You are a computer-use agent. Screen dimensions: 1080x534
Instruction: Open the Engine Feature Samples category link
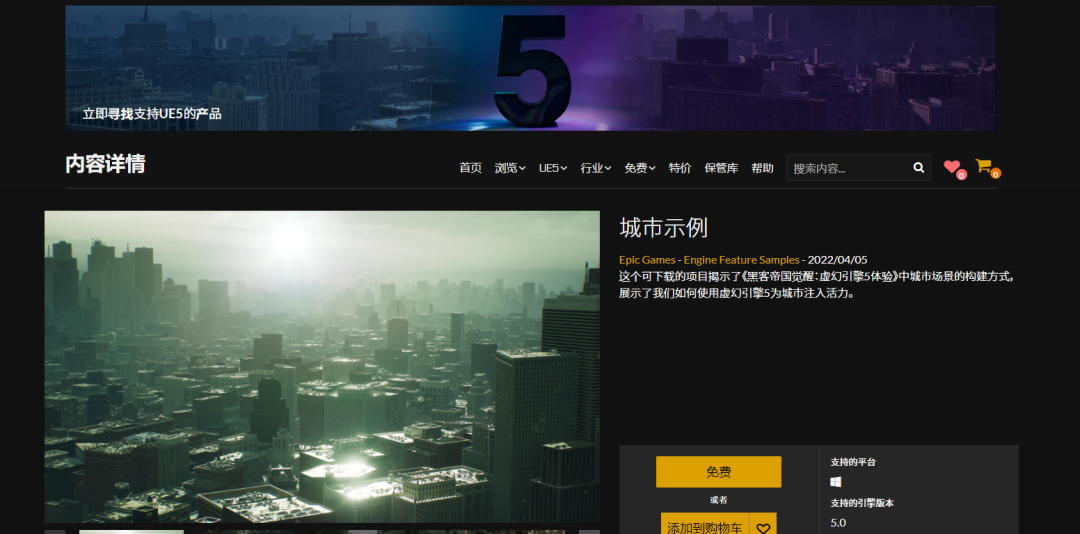[x=741, y=260]
